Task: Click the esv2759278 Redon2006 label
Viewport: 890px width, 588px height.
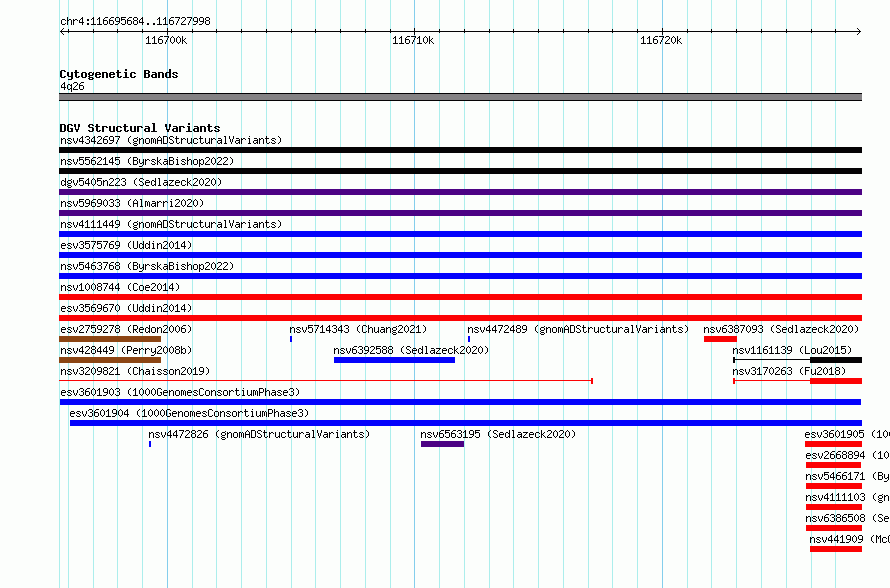Action: 126,329
